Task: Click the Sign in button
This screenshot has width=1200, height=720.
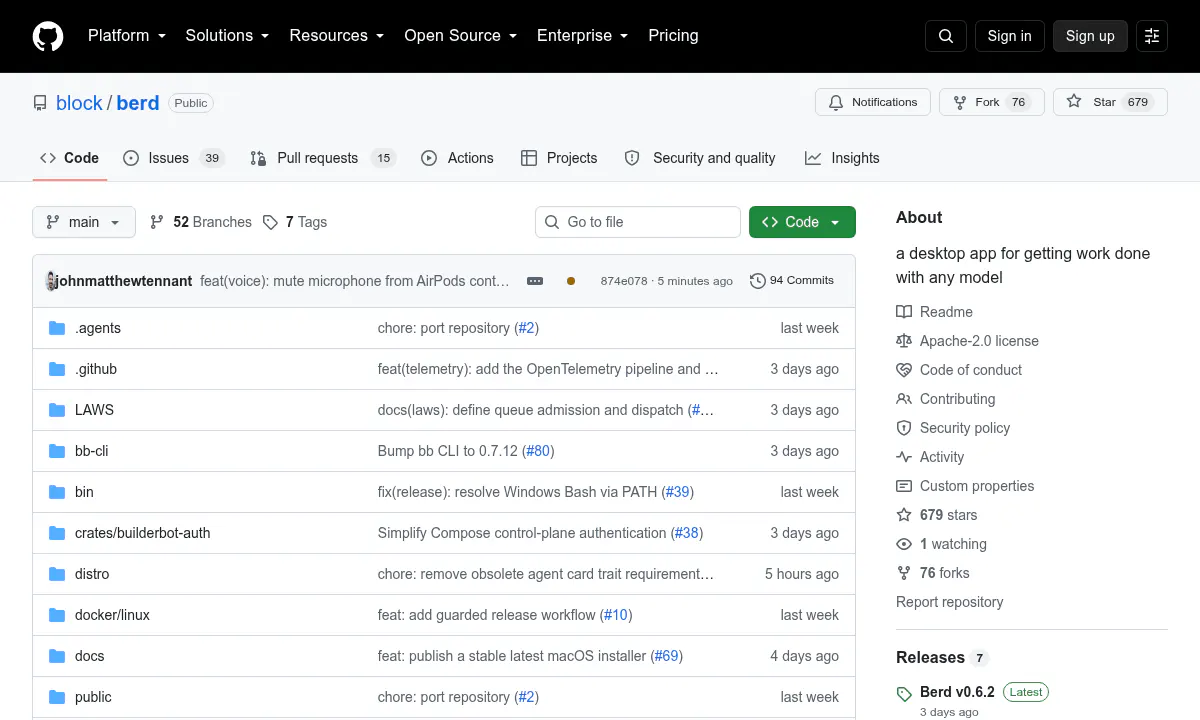Action: pyautogui.click(x=1009, y=36)
